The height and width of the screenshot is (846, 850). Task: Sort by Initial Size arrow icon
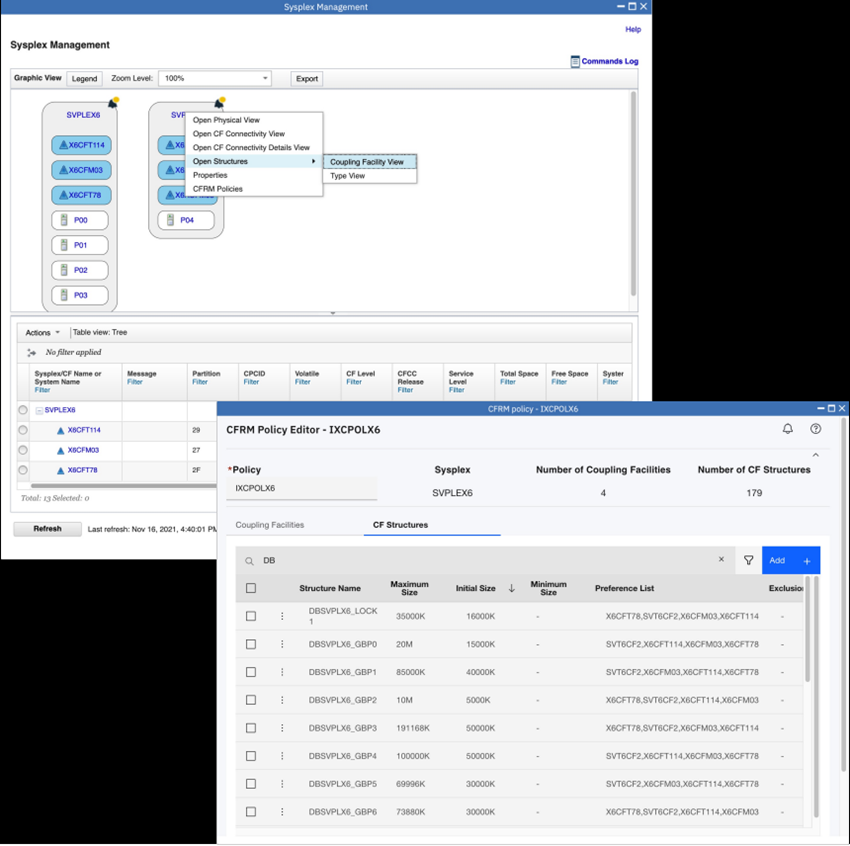(511, 588)
